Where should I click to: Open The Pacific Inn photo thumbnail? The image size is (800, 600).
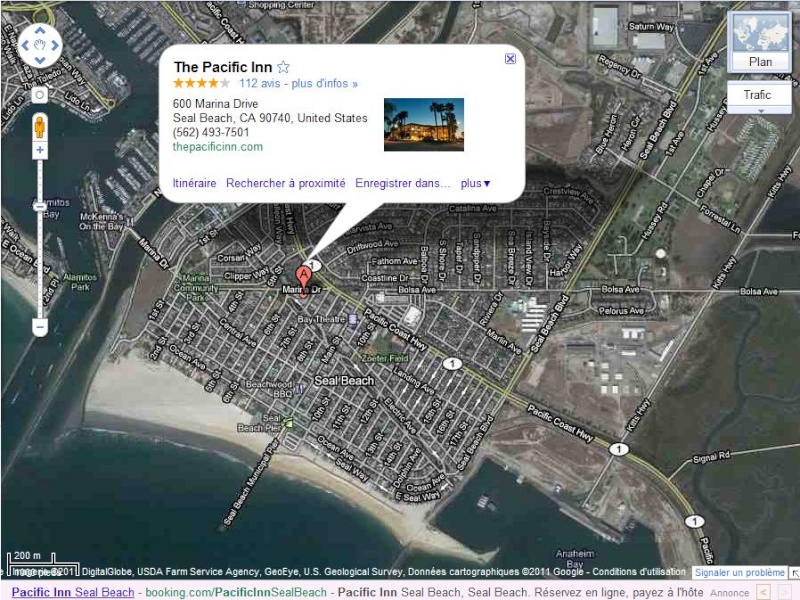[424, 124]
